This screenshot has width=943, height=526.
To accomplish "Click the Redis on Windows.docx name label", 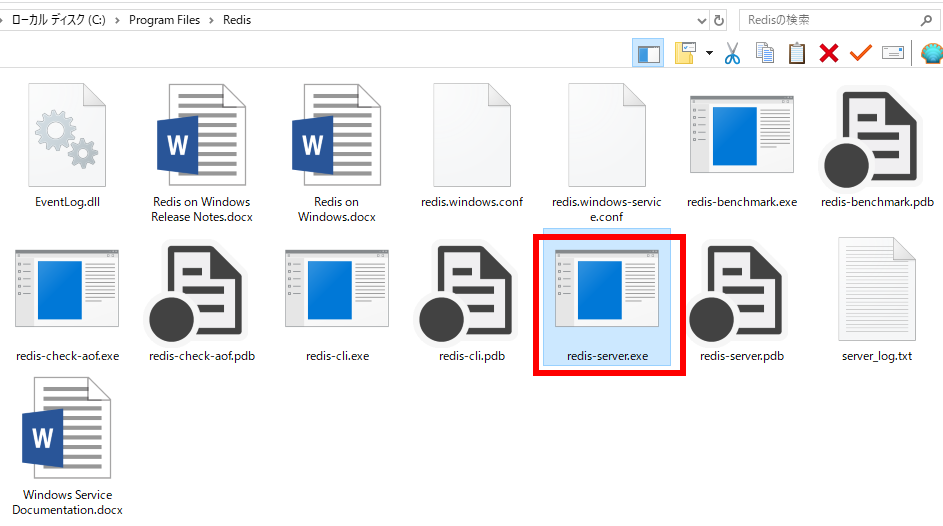I will pos(337,209).
